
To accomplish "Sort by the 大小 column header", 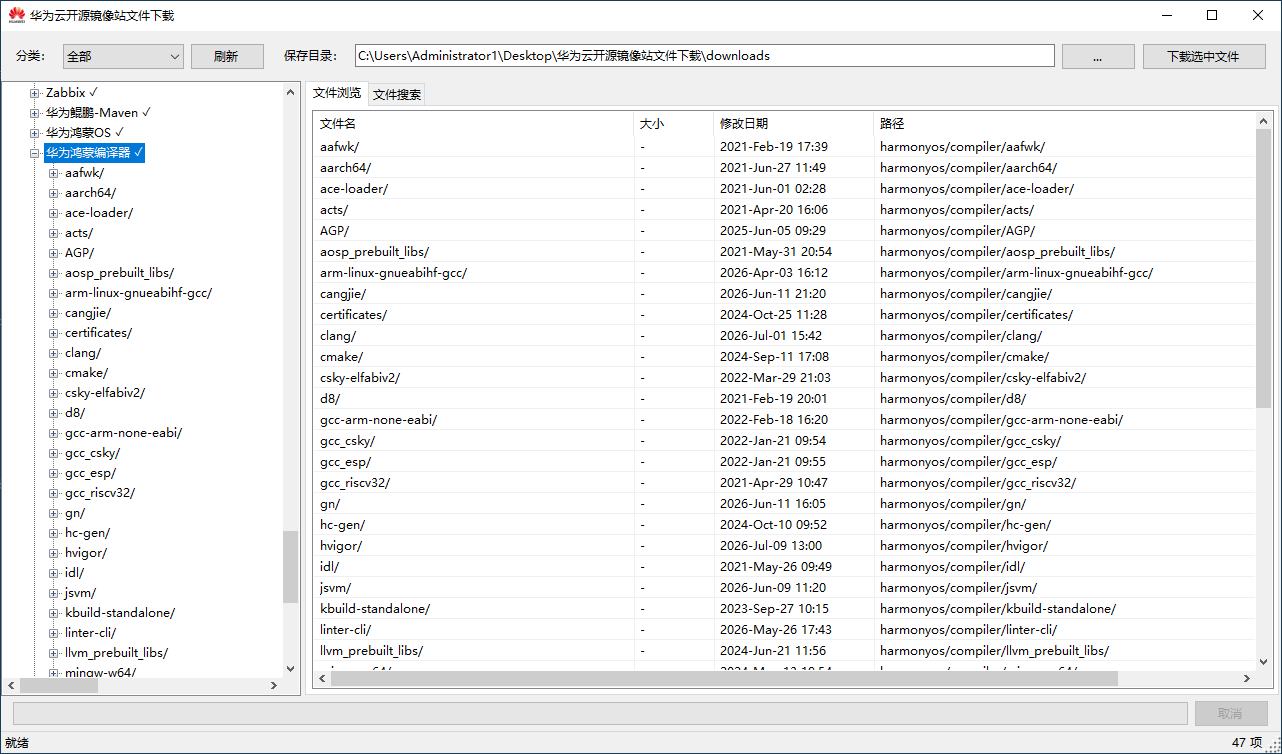I will pyautogui.click(x=673, y=124).
